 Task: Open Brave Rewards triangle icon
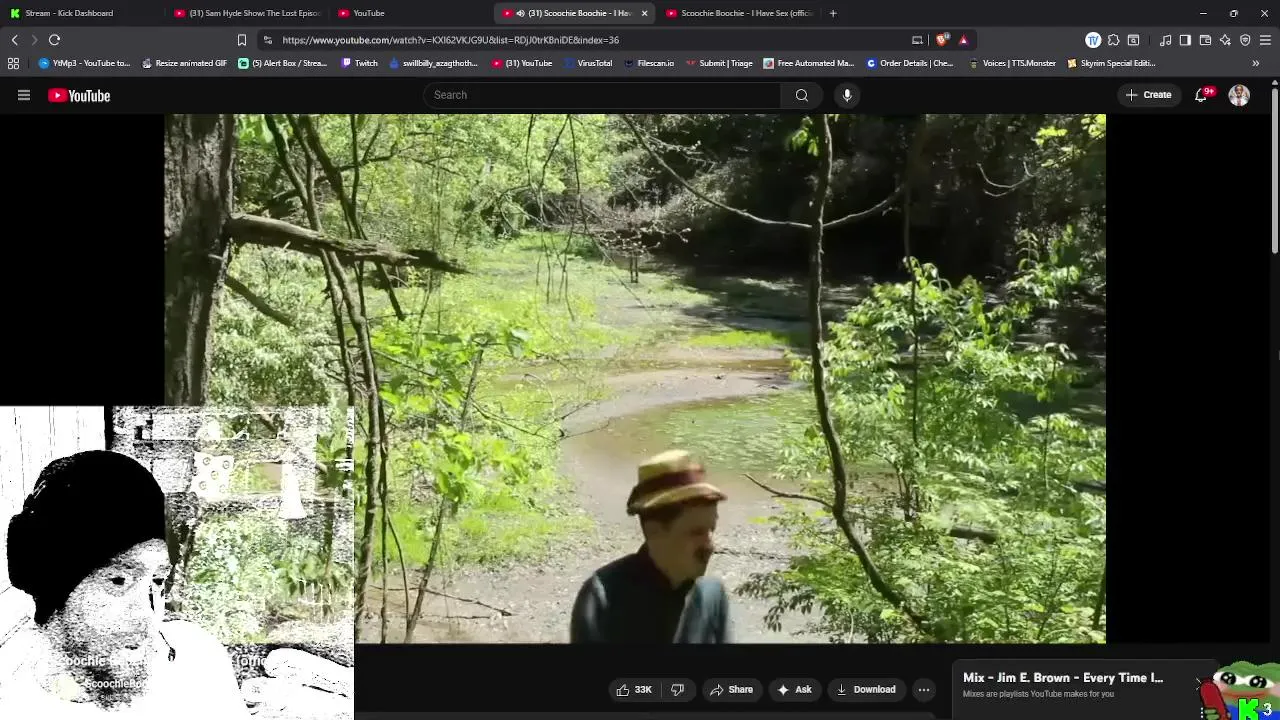coord(963,40)
